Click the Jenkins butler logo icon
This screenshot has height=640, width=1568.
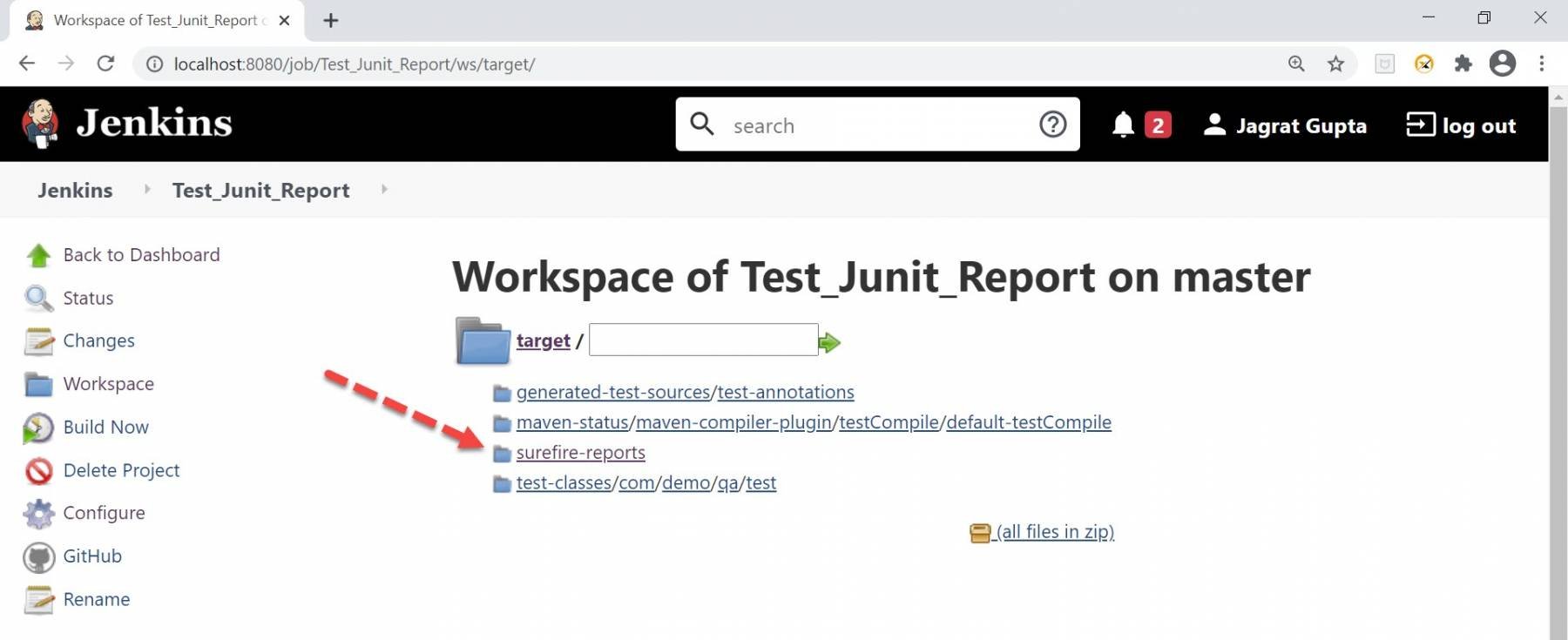(x=40, y=124)
